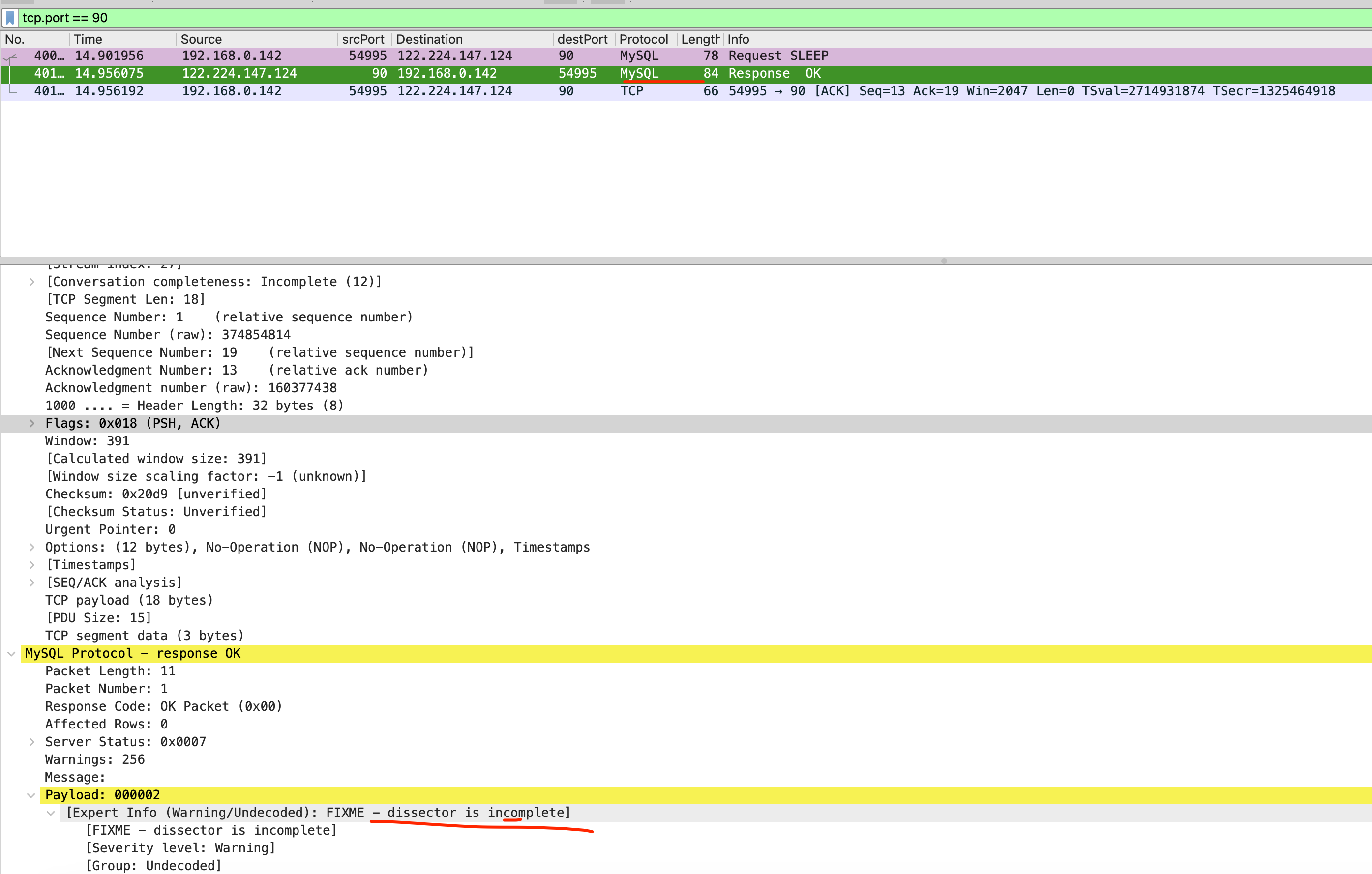
Task: Sort by the No. column header
Action: coord(35,39)
